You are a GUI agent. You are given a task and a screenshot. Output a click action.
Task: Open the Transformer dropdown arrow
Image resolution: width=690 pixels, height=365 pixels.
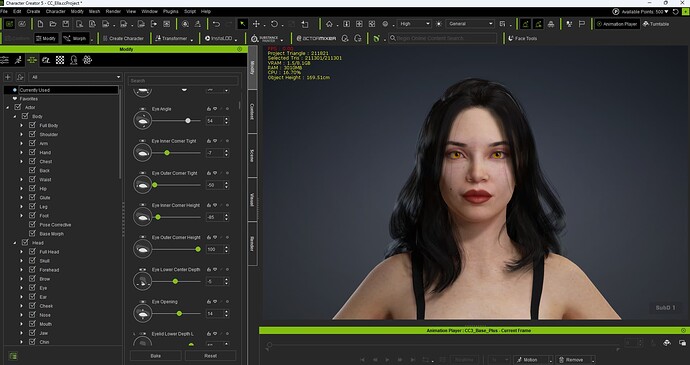(192, 40)
